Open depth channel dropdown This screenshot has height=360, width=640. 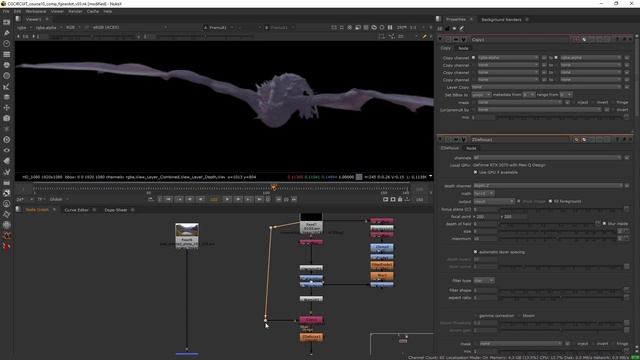coord(547,186)
